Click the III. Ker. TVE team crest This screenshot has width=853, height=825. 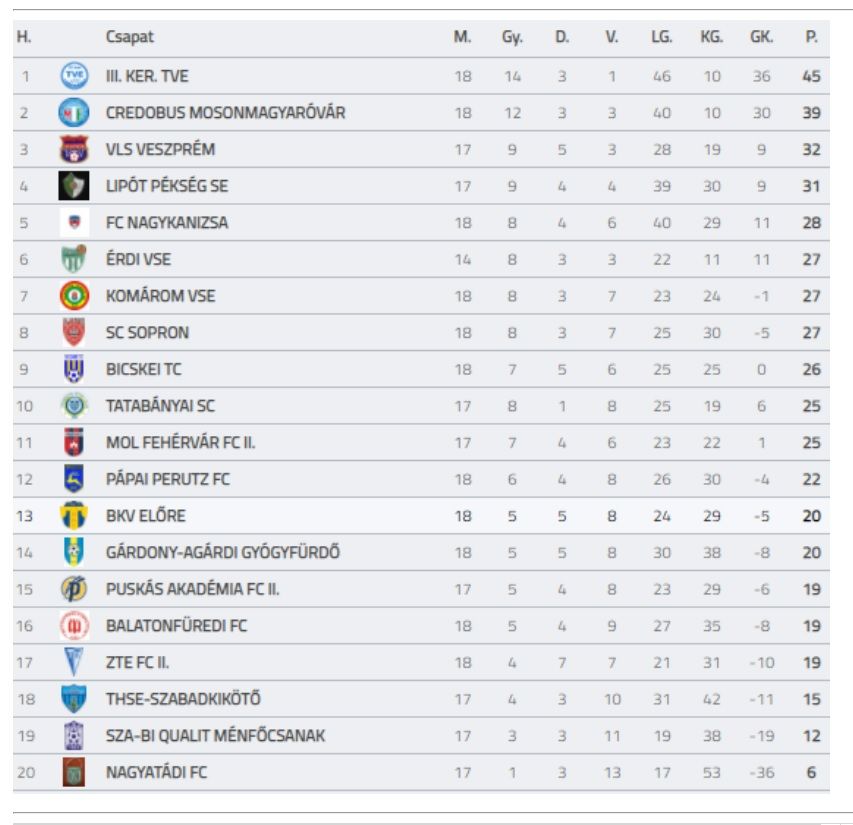point(74,76)
